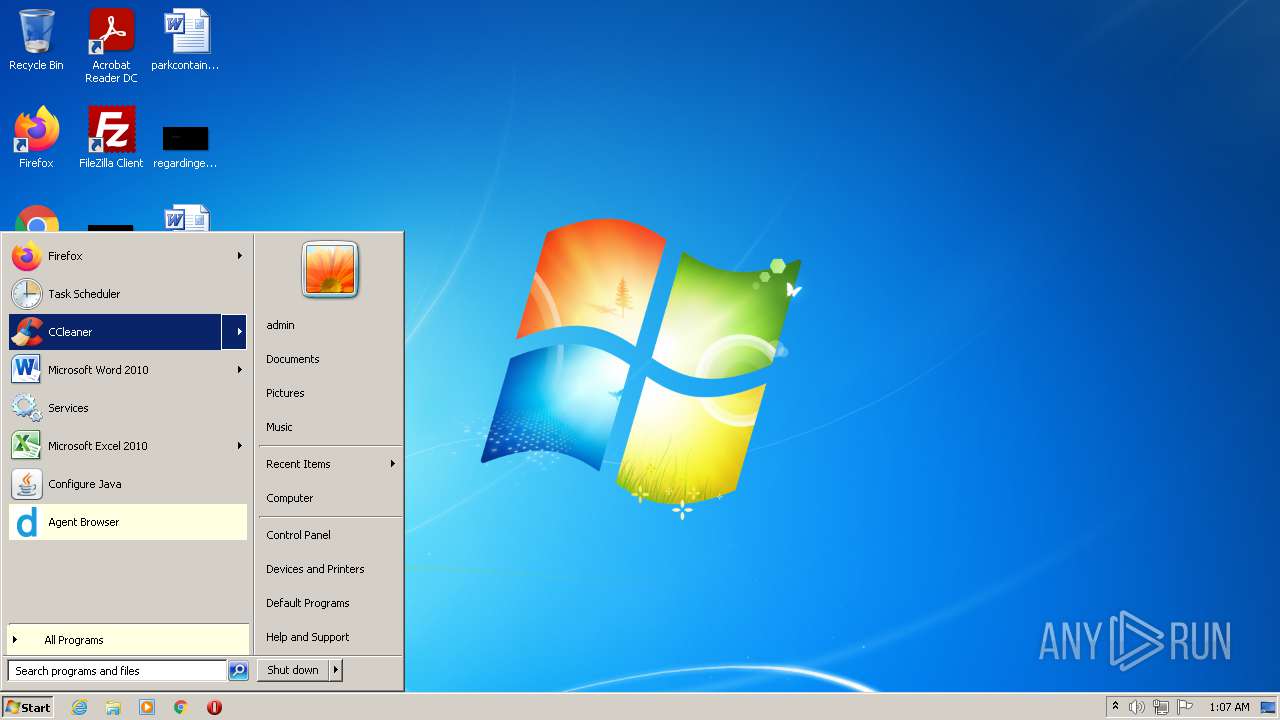
Task: Click the taskbar clock 1:07 AM
Action: (x=1229, y=707)
